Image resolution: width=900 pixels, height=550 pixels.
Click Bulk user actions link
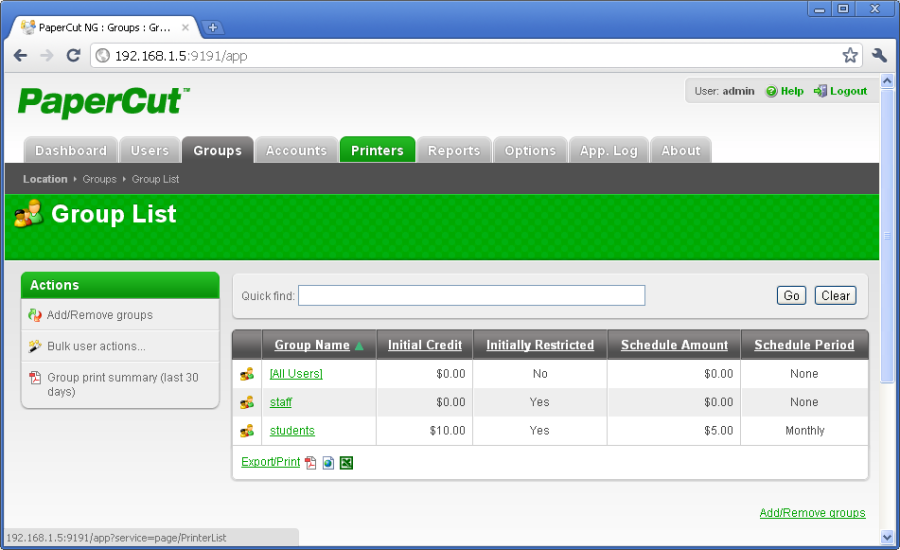coord(96,346)
